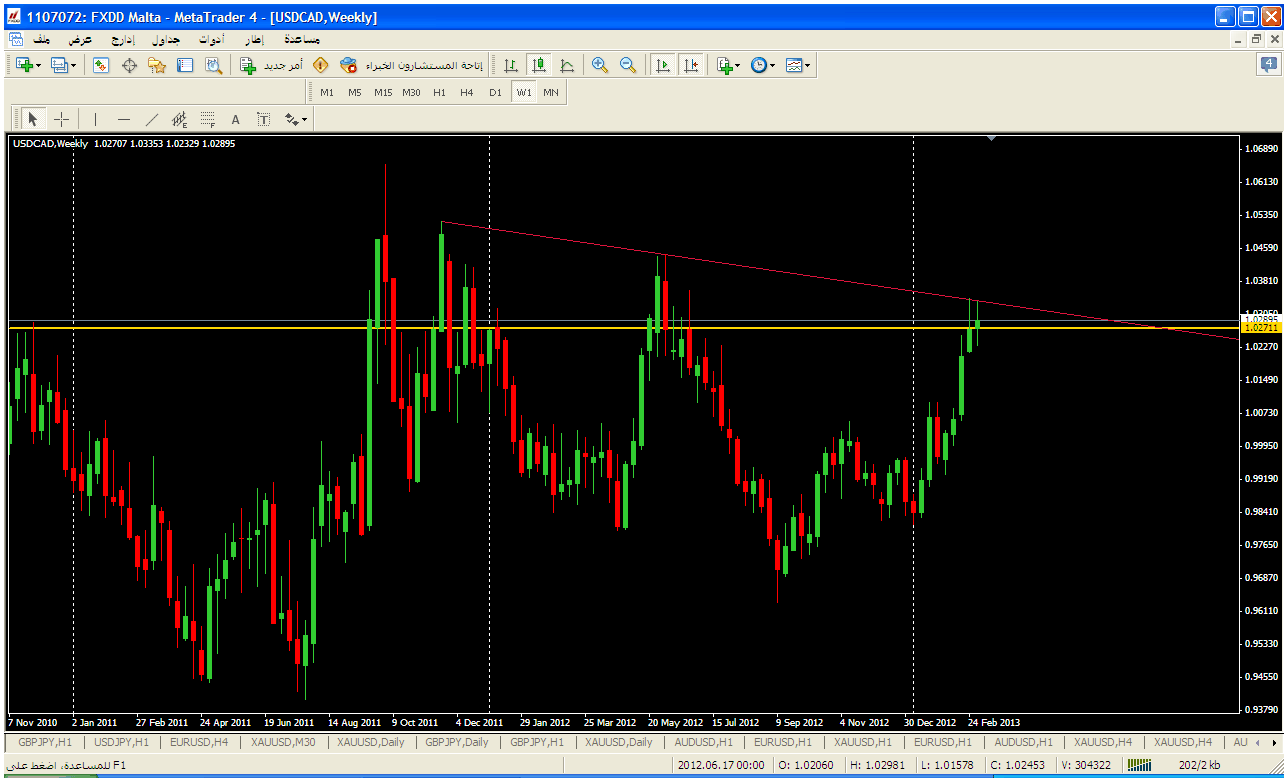Switch to candlestick chart display

(539, 65)
